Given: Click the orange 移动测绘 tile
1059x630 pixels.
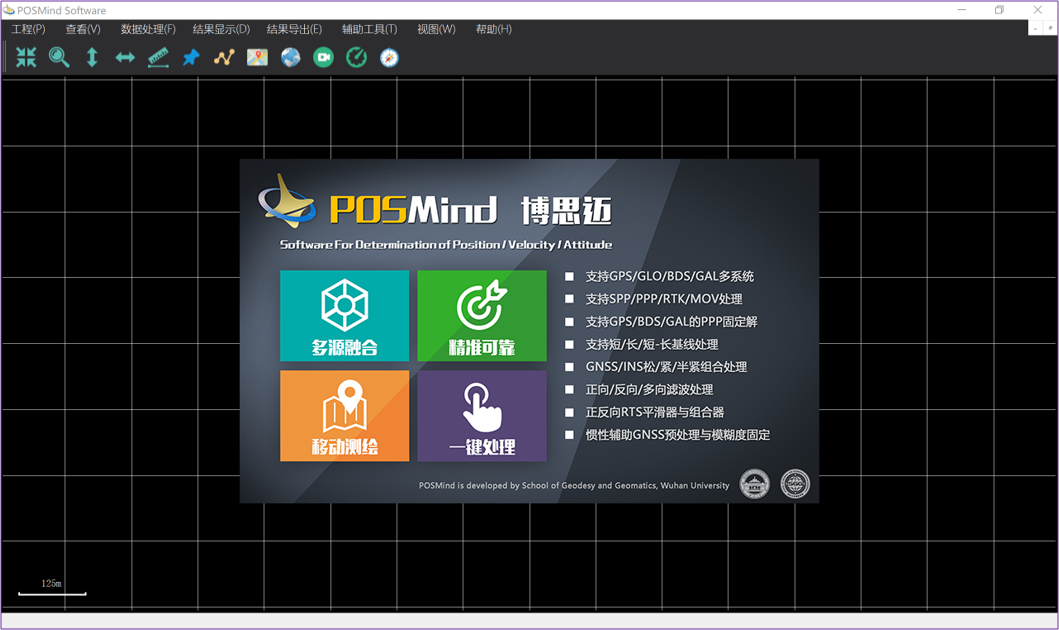Looking at the screenshot, I should pos(344,416).
